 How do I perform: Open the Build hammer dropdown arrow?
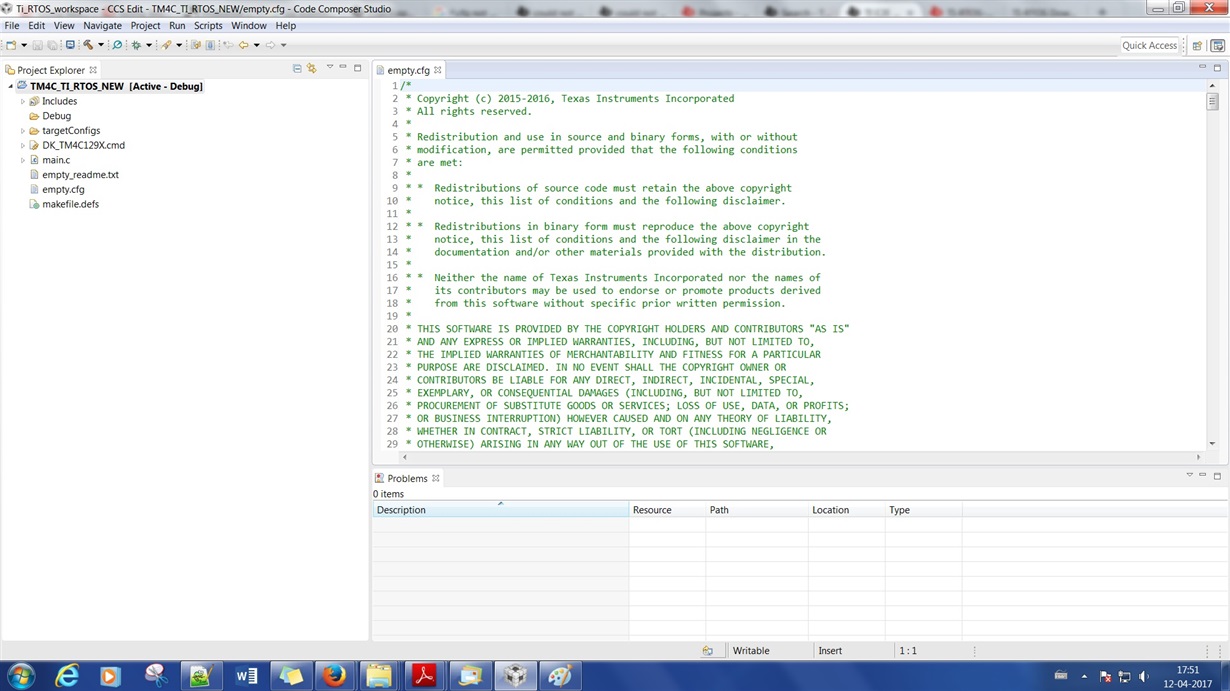point(101,45)
